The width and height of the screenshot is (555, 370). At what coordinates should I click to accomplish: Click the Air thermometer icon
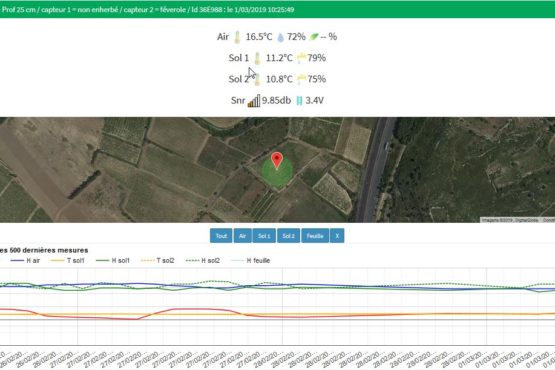pyautogui.click(x=237, y=37)
